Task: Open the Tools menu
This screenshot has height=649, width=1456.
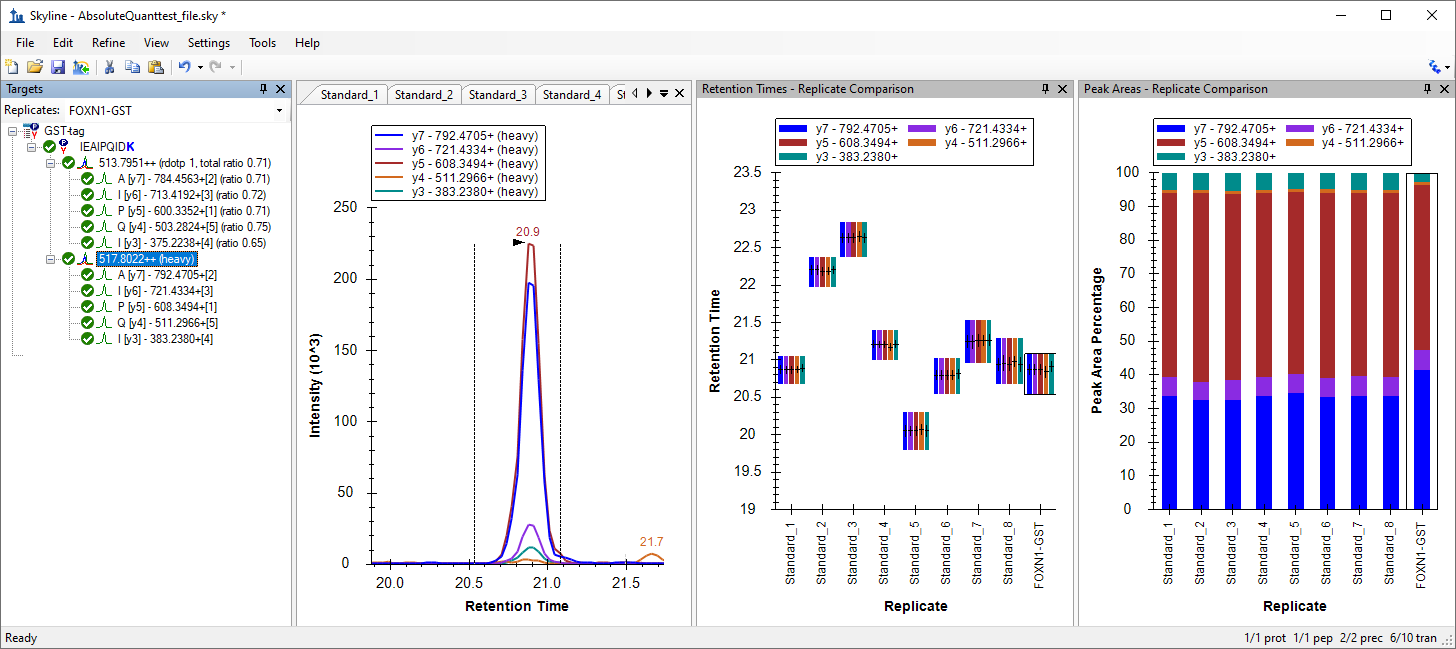Action: (x=263, y=43)
